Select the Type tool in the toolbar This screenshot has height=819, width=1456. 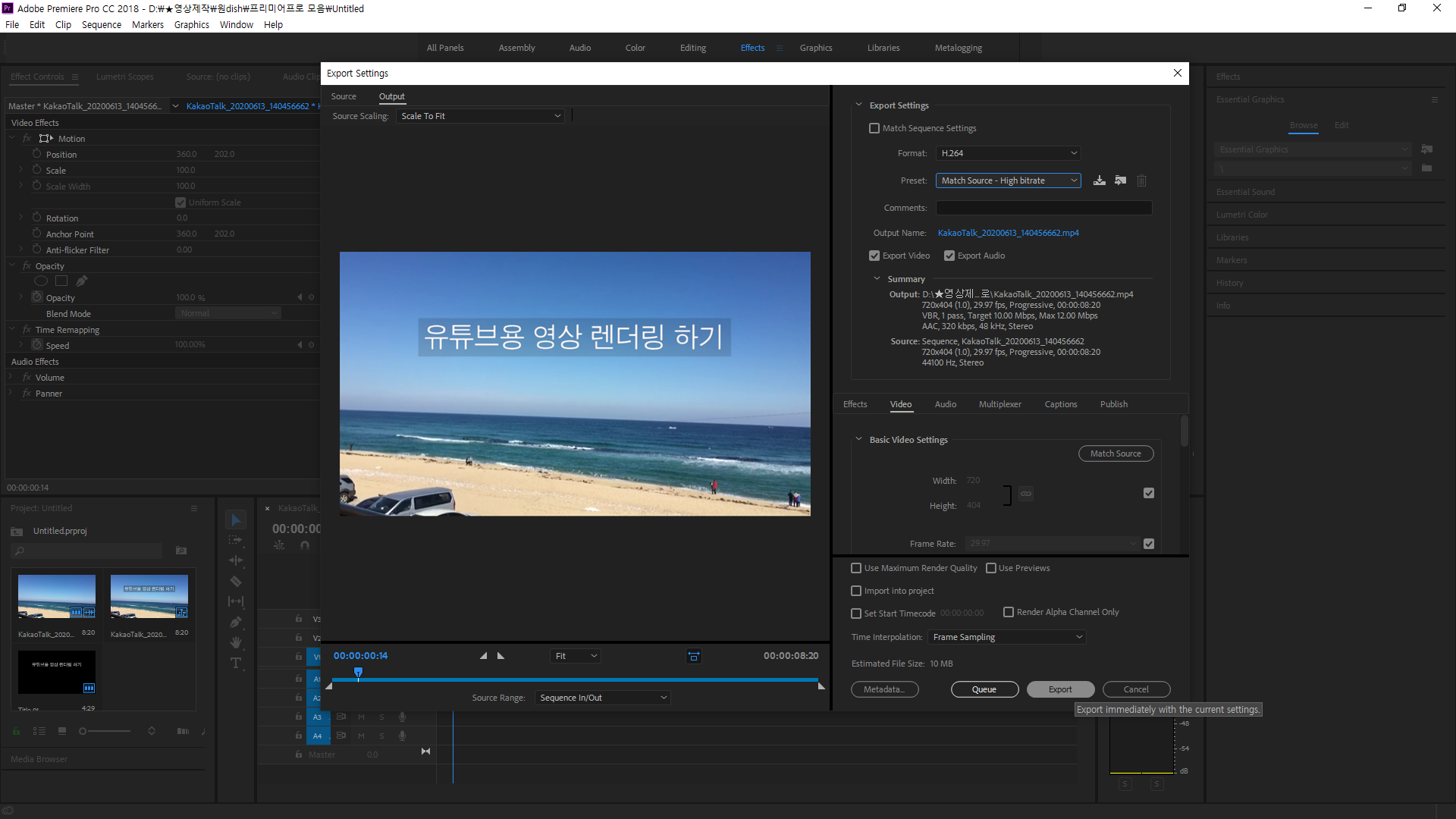point(236,664)
